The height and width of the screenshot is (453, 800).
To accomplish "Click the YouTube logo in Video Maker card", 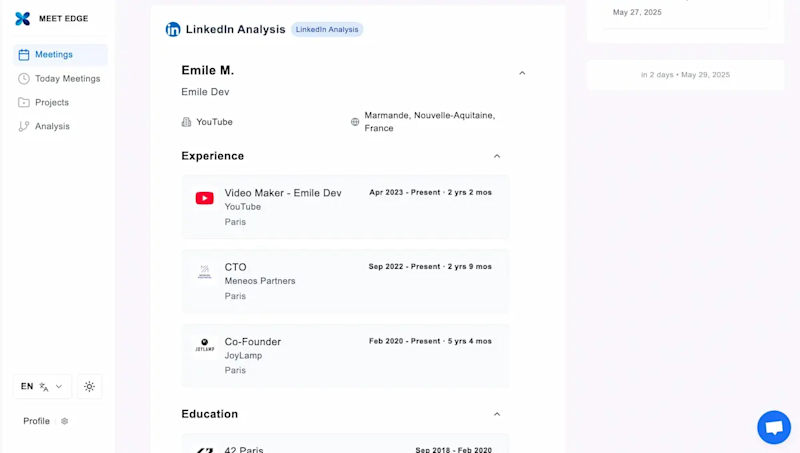I will click(205, 198).
